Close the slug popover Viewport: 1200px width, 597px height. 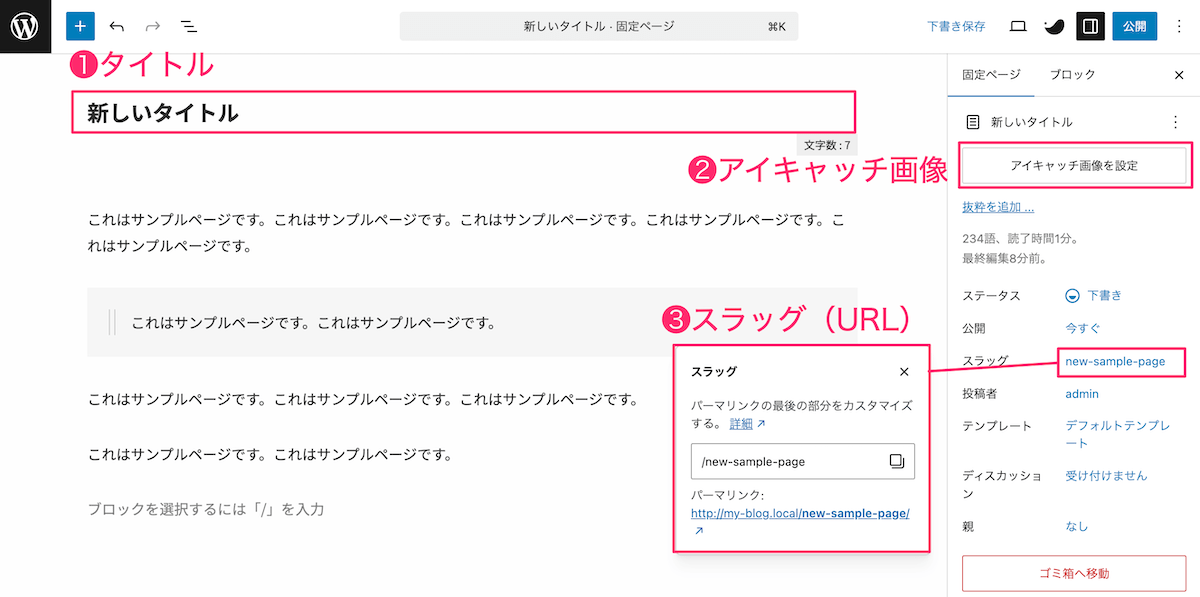[x=904, y=371]
